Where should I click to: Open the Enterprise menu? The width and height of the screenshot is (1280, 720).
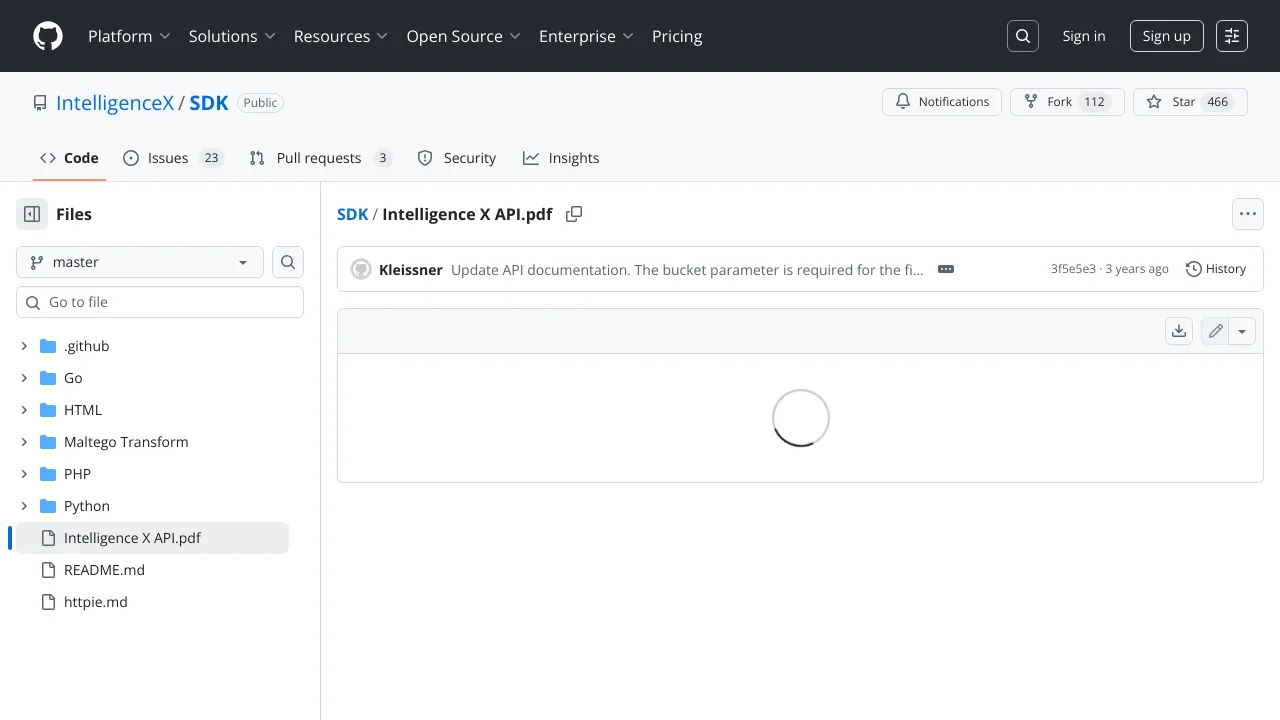click(x=586, y=36)
